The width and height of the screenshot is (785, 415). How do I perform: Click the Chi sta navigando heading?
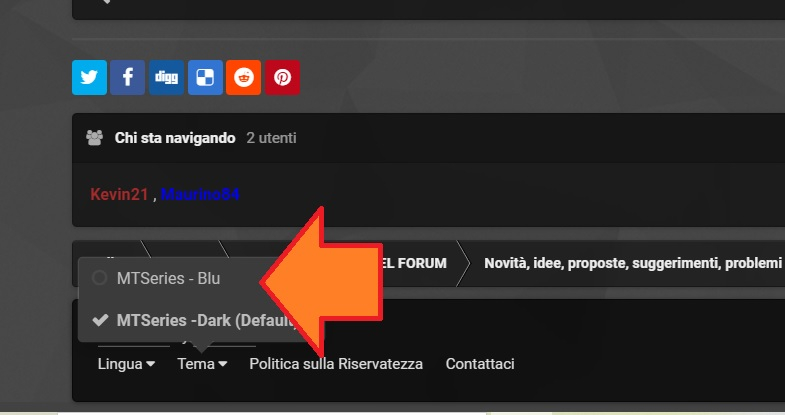tap(175, 138)
